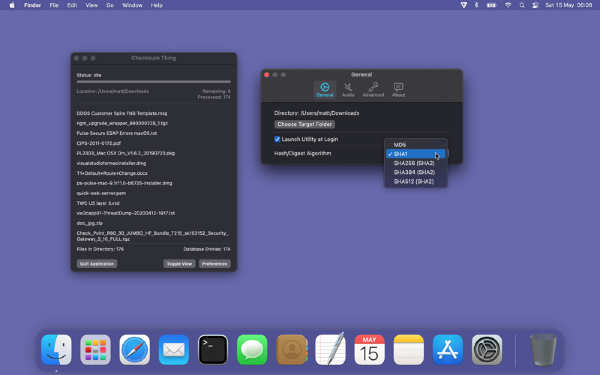Open App Store from the Dock
Screen dimensions: 600x375
[448, 350]
